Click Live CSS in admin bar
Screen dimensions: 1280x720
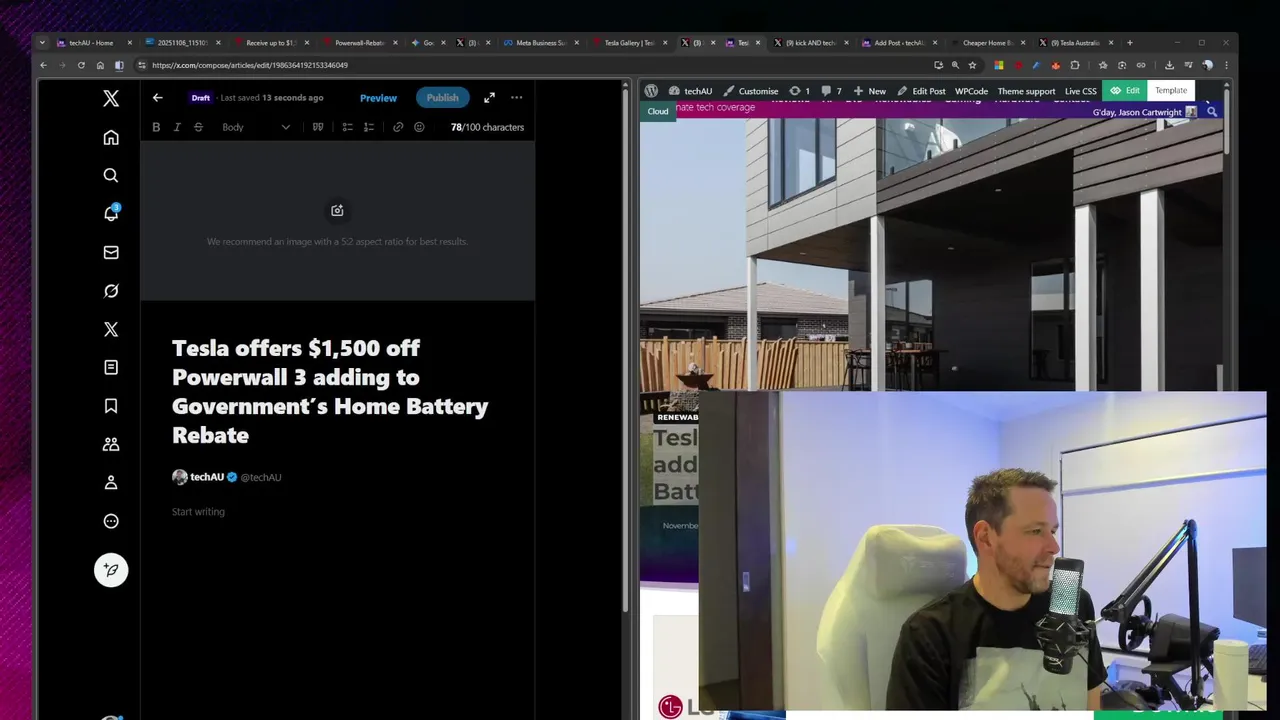1080,91
